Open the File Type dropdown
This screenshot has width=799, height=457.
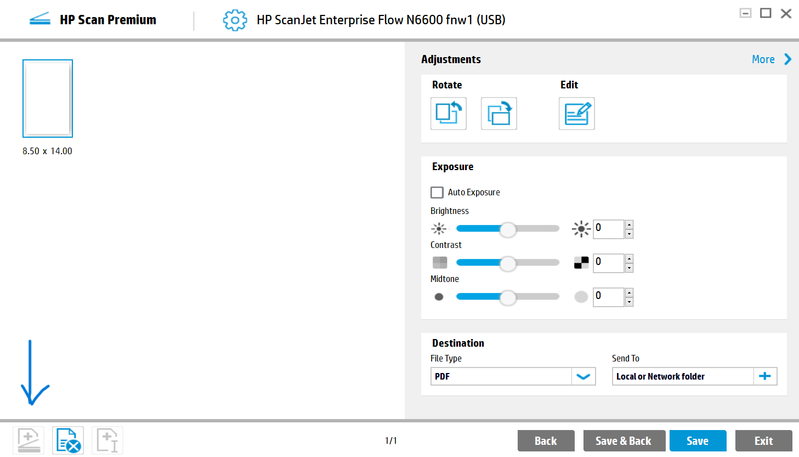pos(583,376)
